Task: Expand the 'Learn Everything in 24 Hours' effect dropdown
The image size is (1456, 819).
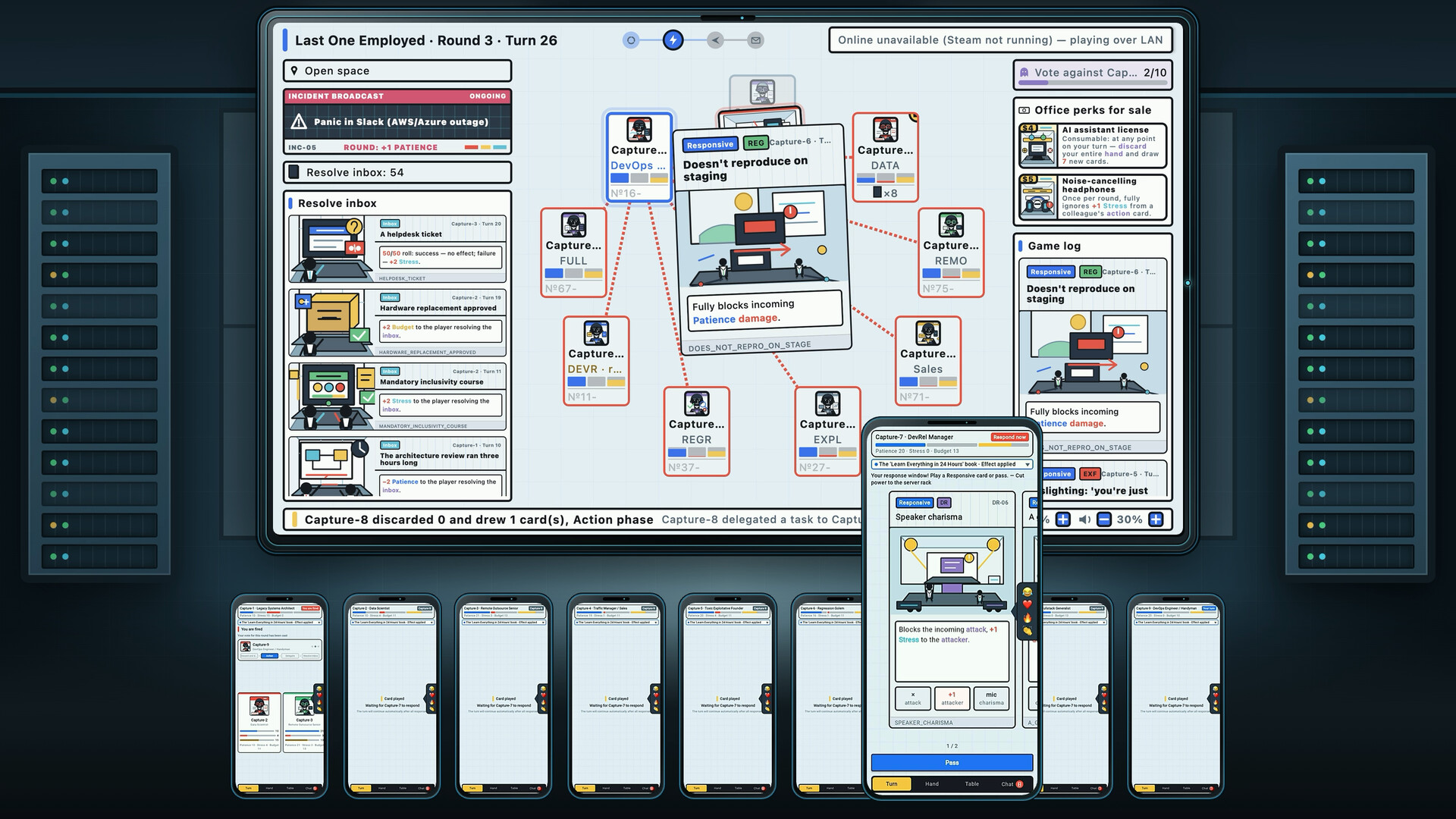Action: [x=952, y=464]
